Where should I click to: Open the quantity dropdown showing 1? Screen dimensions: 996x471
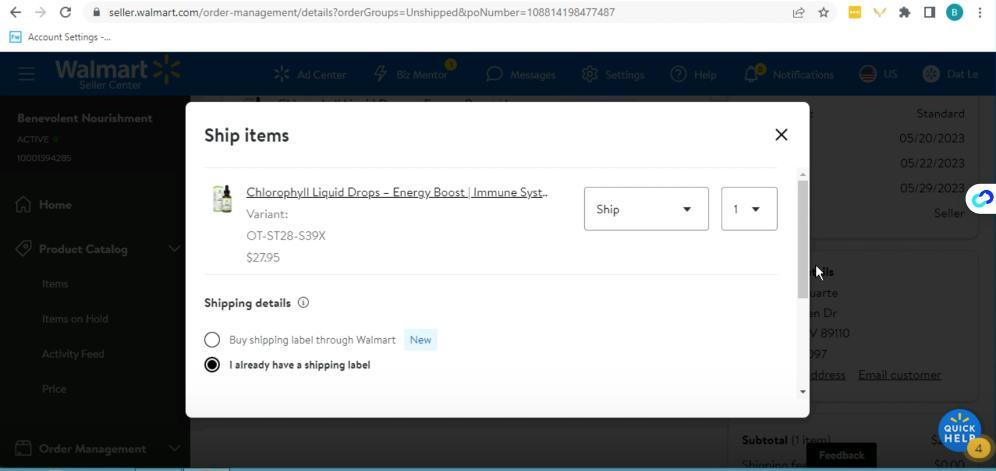[749, 208]
